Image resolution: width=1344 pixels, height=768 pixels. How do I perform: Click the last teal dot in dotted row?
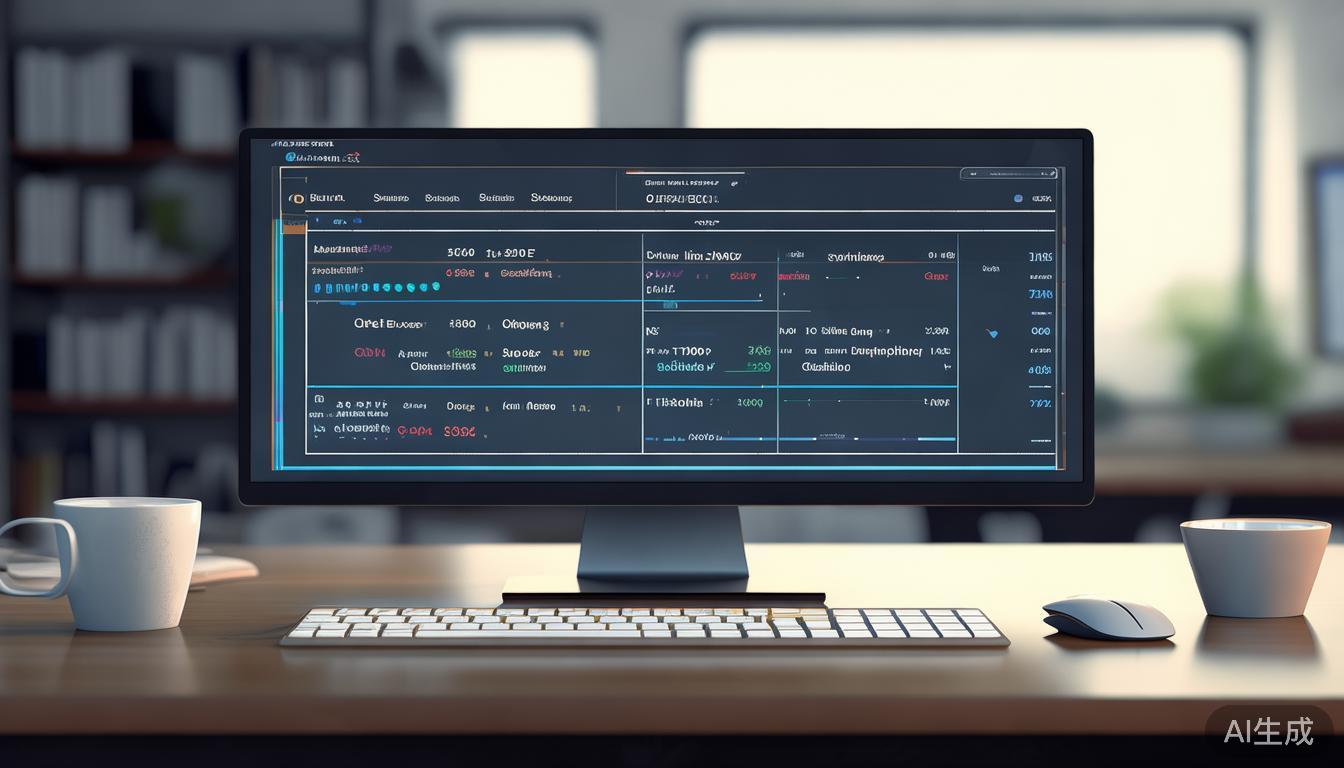[435, 287]
